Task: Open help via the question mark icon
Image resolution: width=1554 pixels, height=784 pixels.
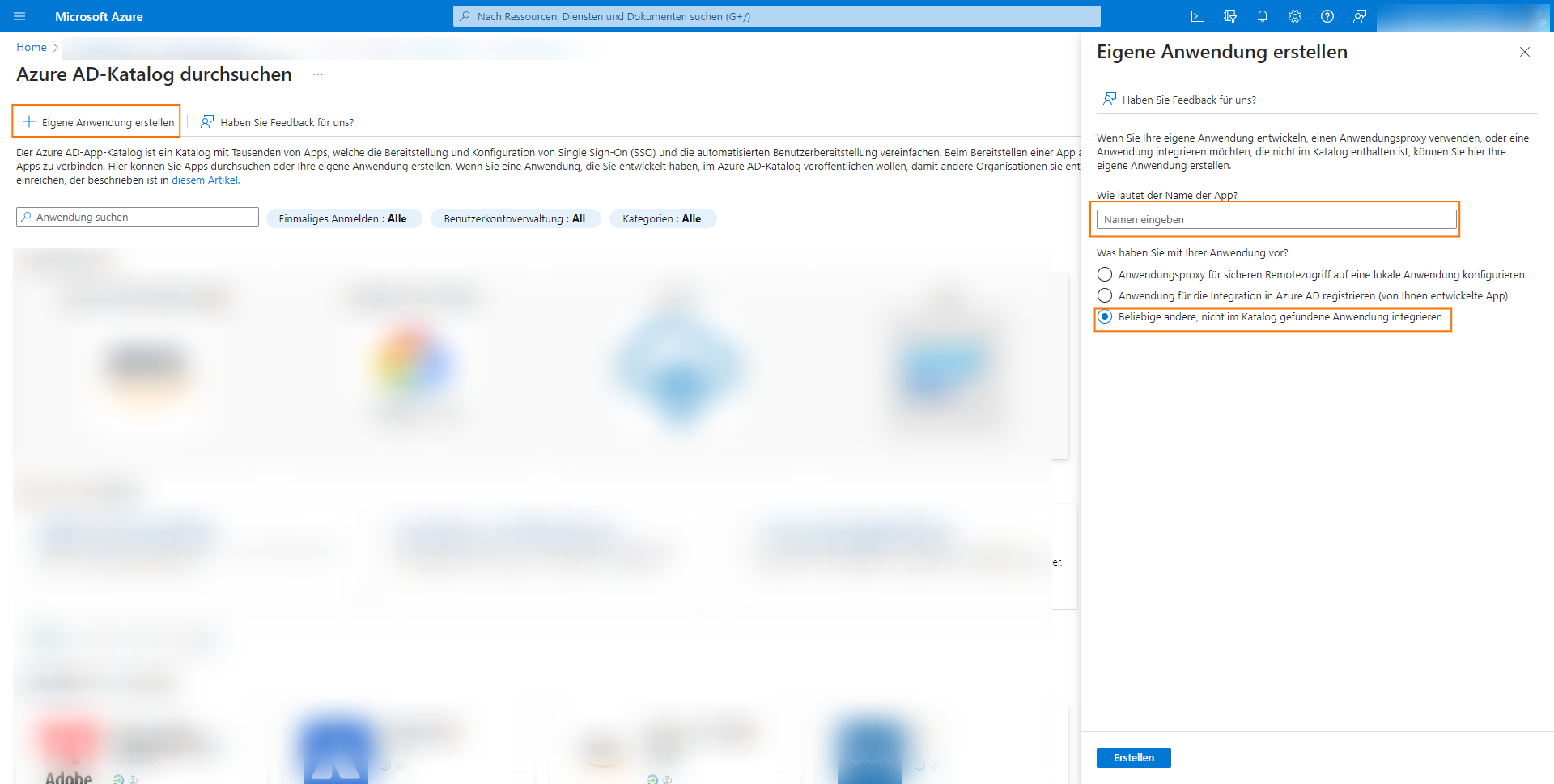Action: pos(1327,16)
